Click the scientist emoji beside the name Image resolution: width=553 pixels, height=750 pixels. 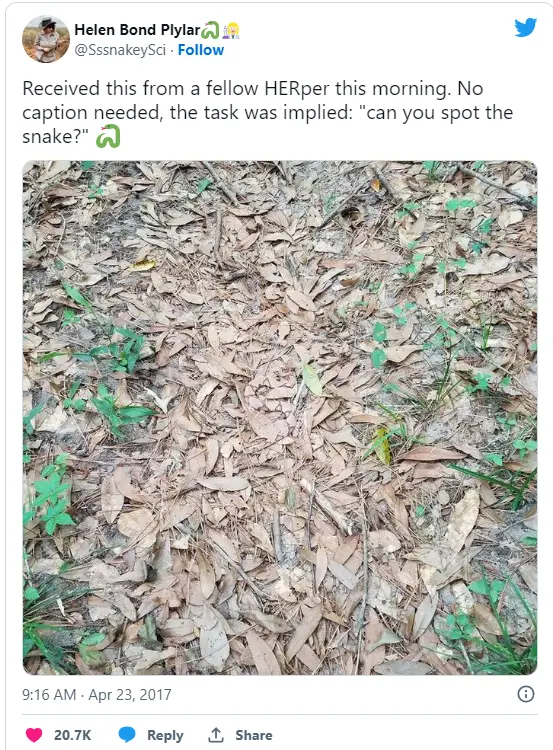pos(232,30)
